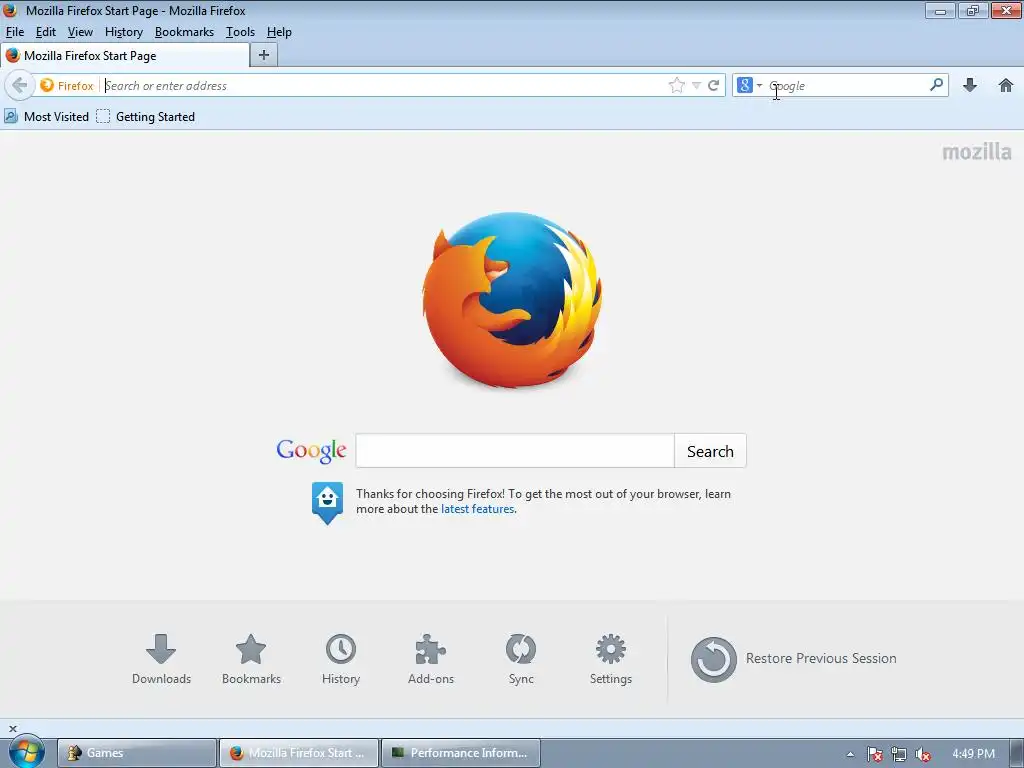Screen dimensions: 1024x768
Task: Open the address bar history dropdown arrow
Action: click(696, 86)
